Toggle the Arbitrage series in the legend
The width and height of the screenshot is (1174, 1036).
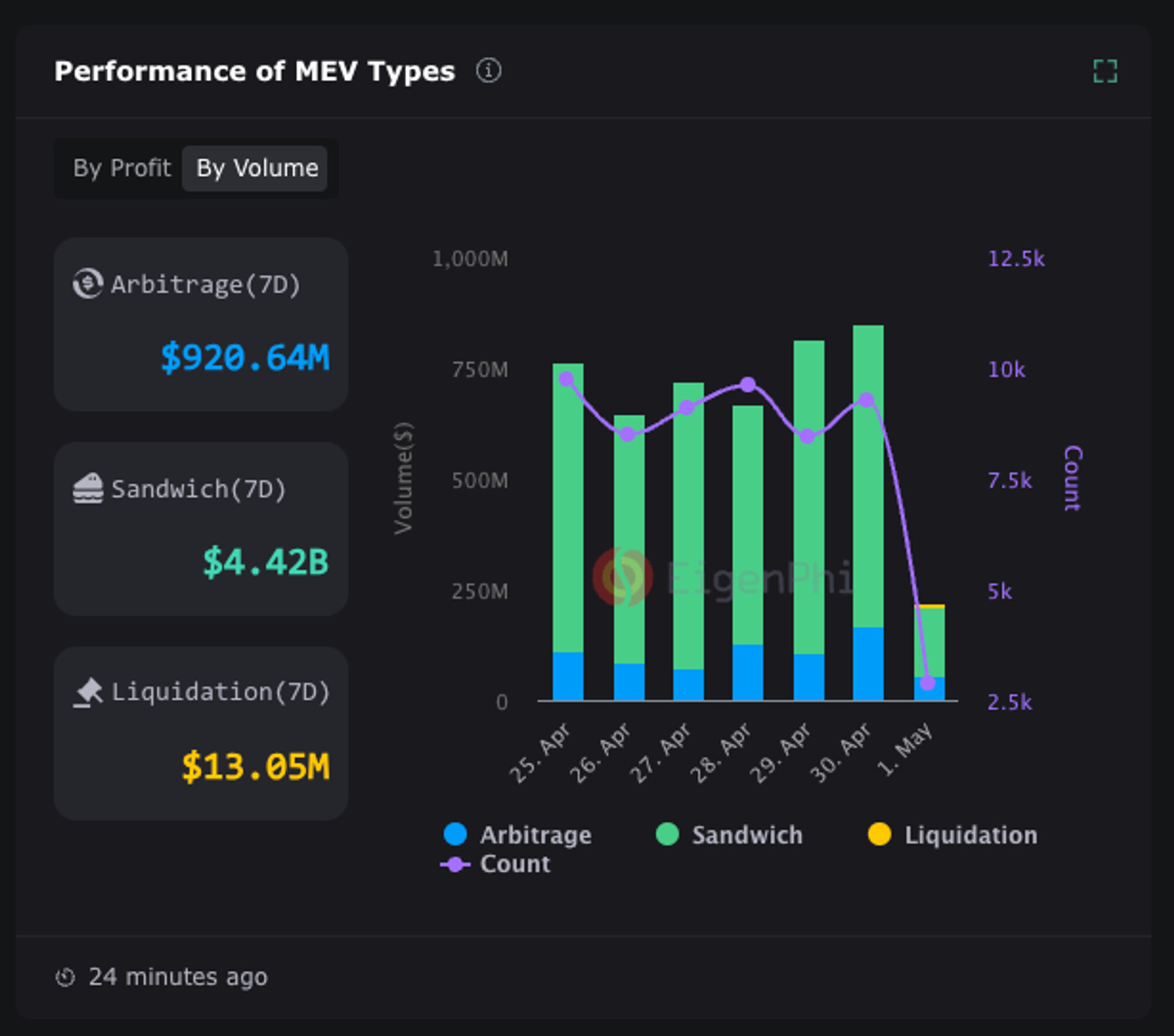pyautogui.click(x=535, y=834)
